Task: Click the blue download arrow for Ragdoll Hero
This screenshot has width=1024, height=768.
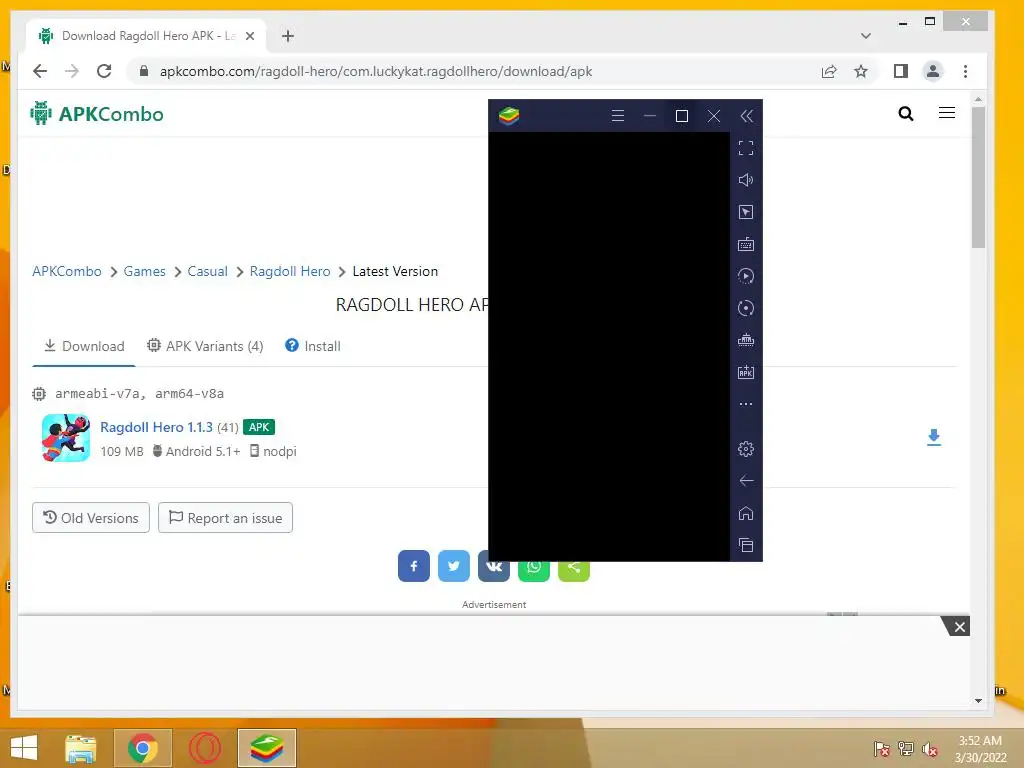Action: [x=934, y=438]
